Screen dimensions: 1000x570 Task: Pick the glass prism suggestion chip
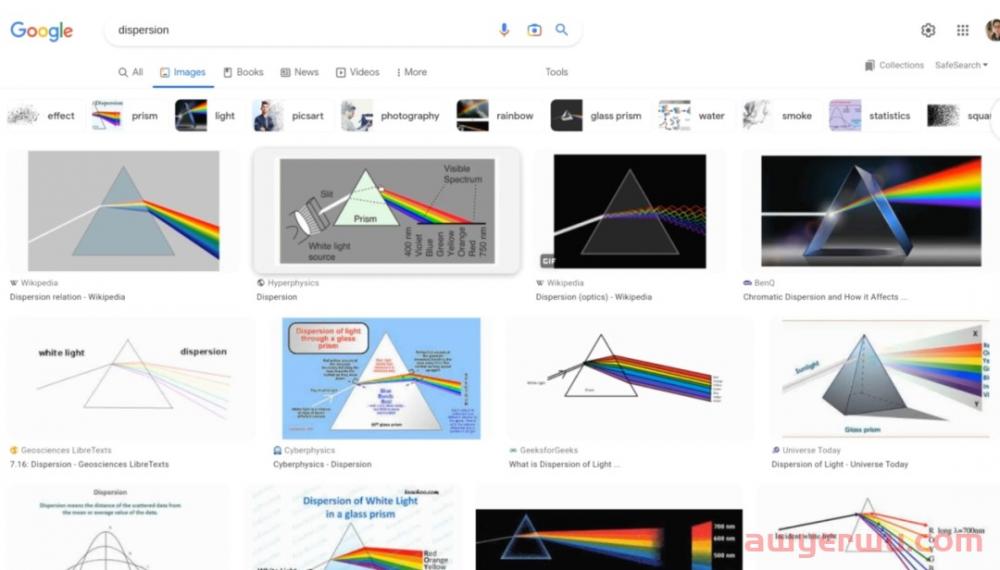point(597,115)
